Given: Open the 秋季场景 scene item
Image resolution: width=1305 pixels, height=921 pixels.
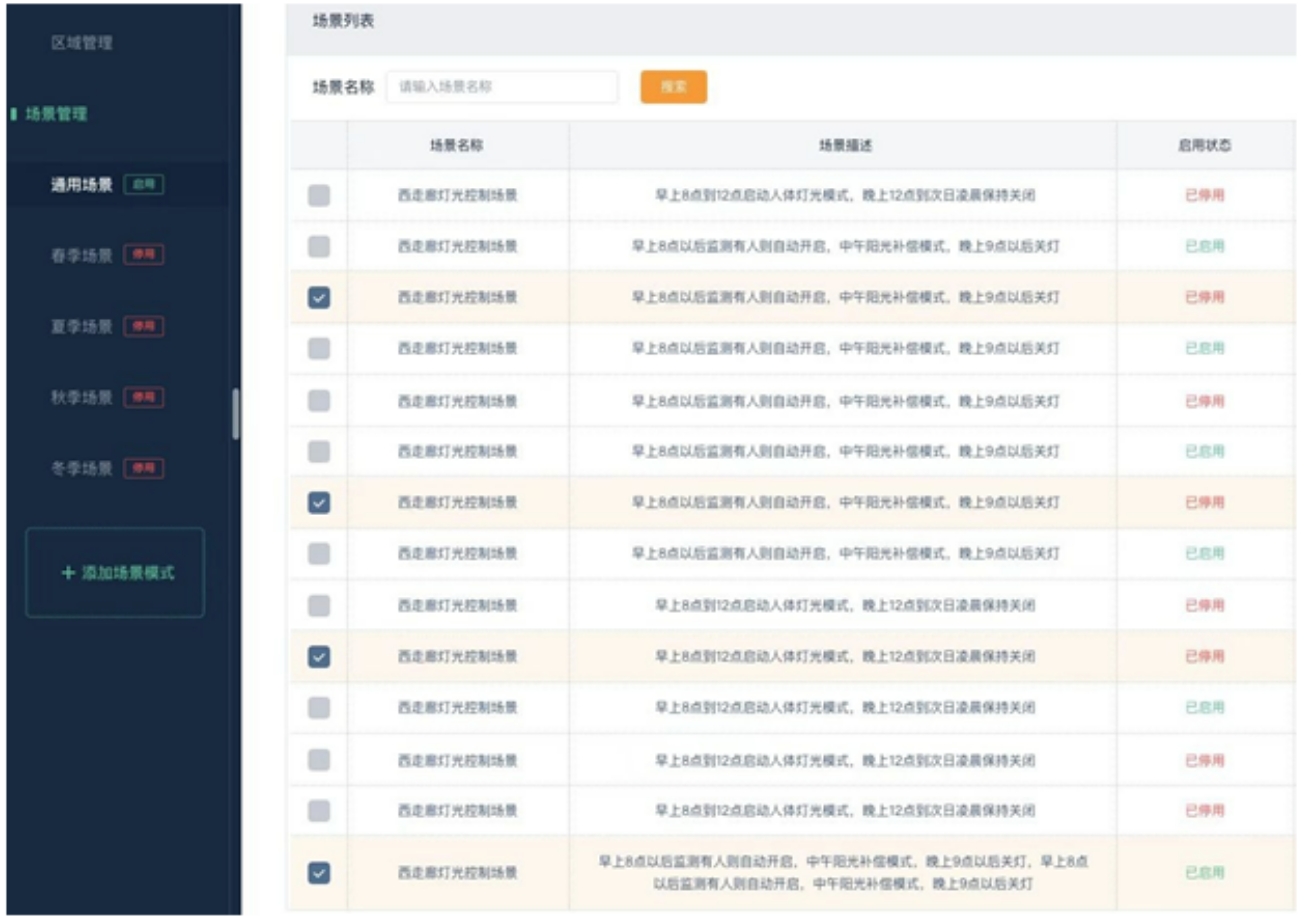Looking at the screenshot, I should (x=82, y=397).
